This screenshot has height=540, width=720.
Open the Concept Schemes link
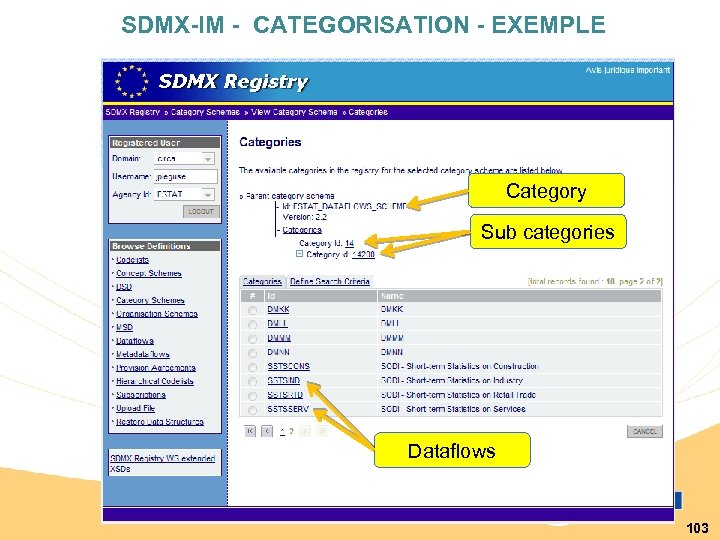[x=149, y=273]
